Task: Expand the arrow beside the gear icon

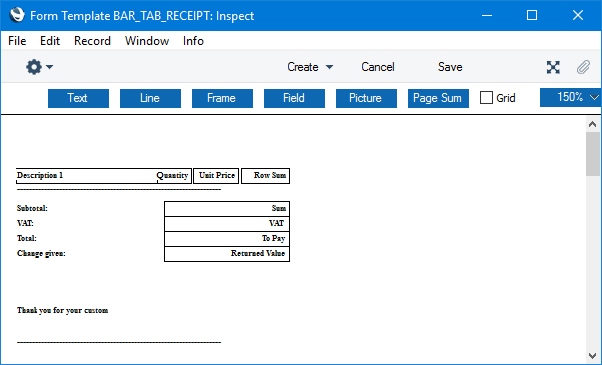Action: click(x=50, y=67)
